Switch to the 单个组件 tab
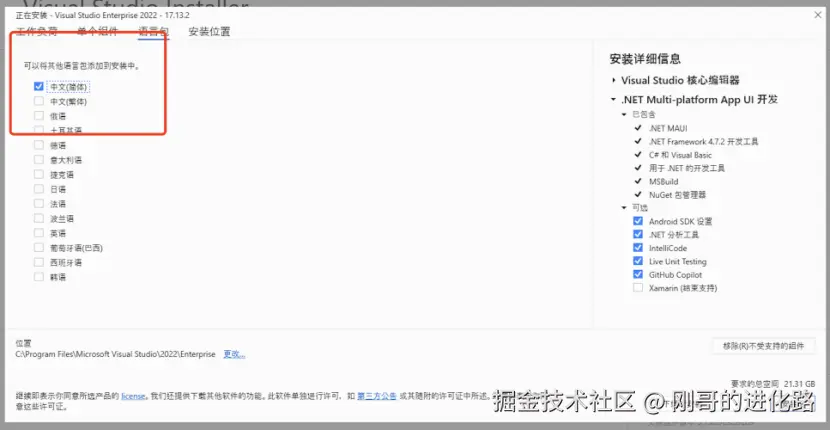The width and height of the screenshot is (830, 430). [x=97, y=31]
